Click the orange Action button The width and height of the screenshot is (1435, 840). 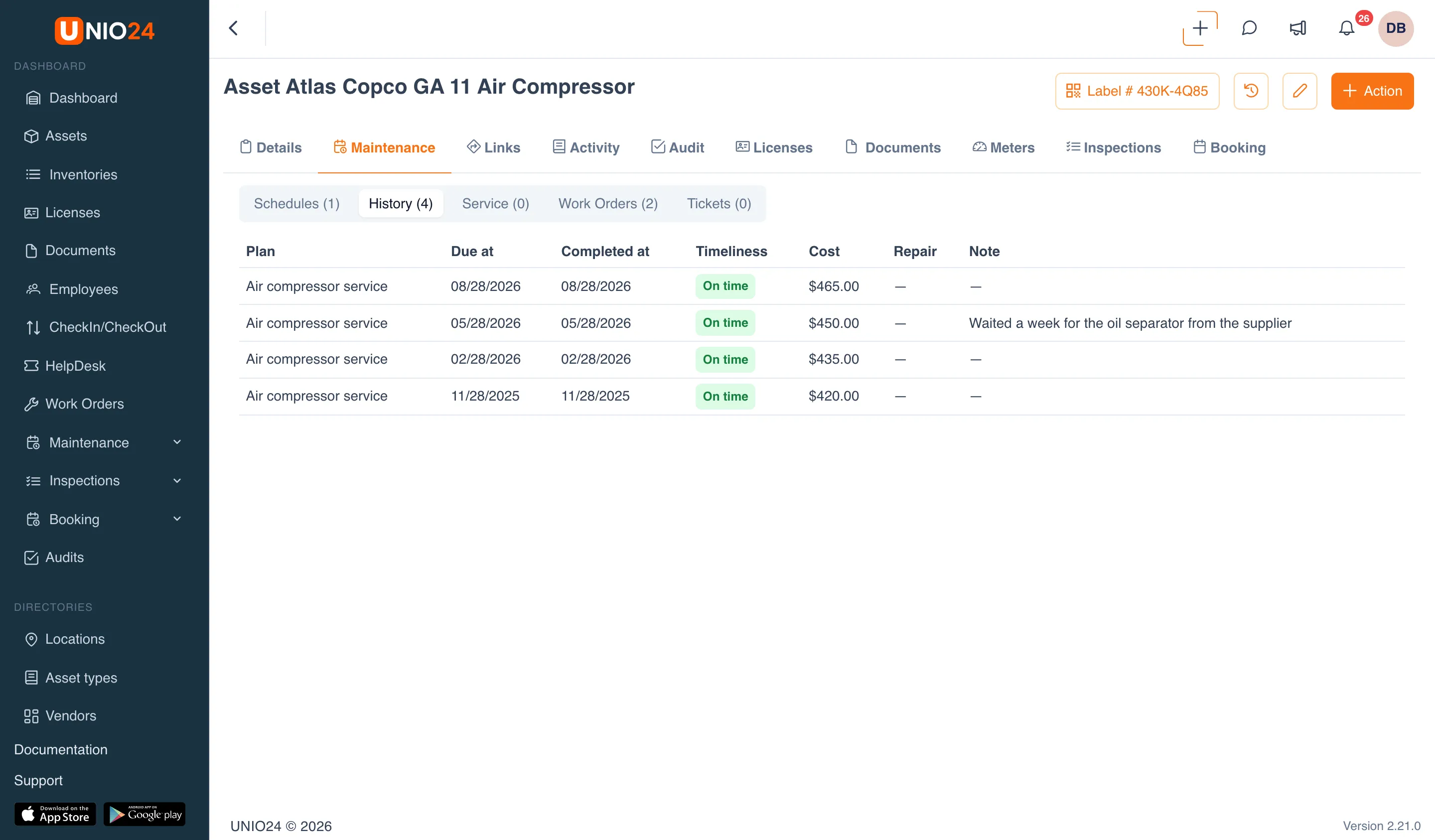click(1372, 91)
